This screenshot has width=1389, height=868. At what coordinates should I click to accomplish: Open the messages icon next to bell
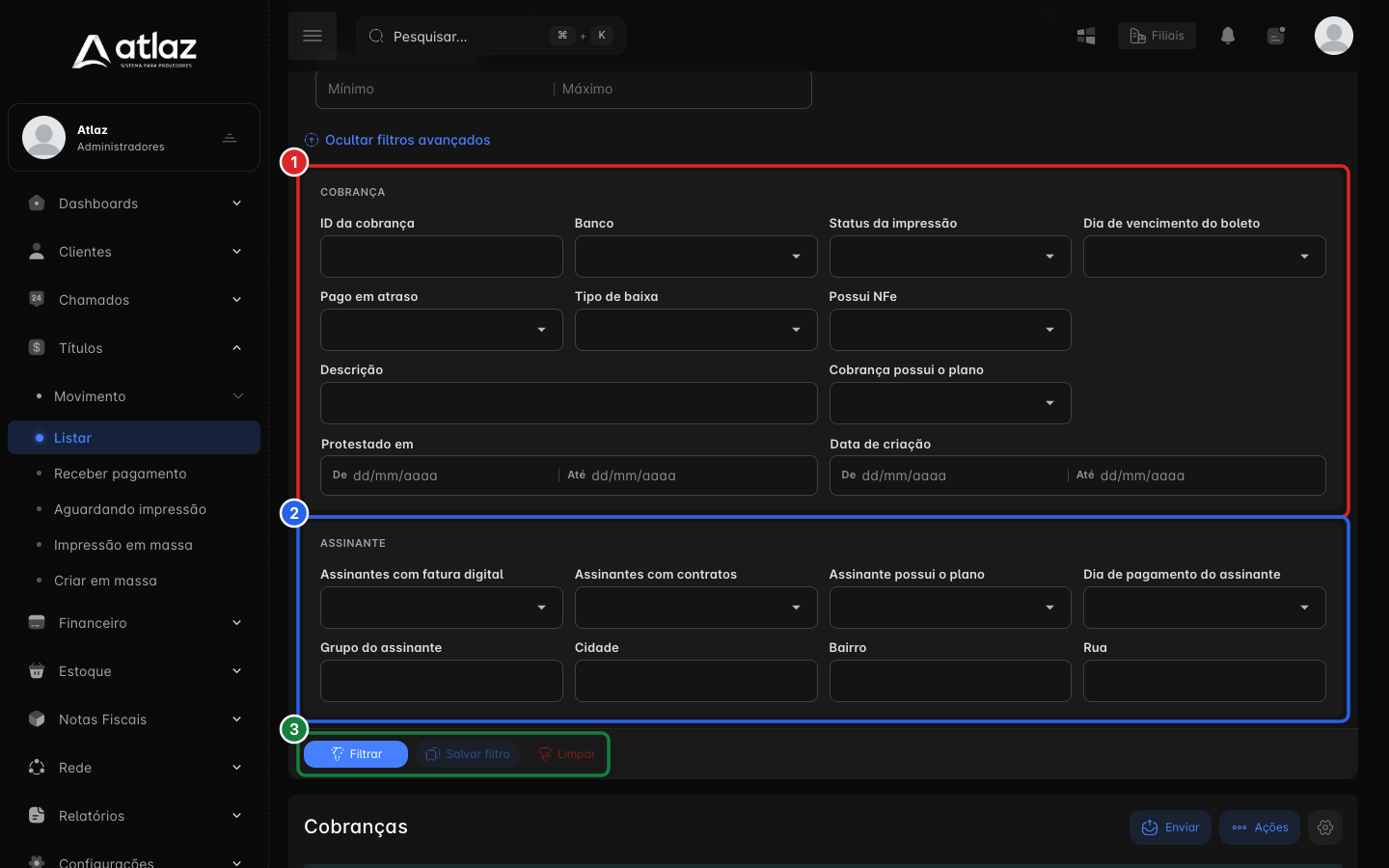point(1276,36)
